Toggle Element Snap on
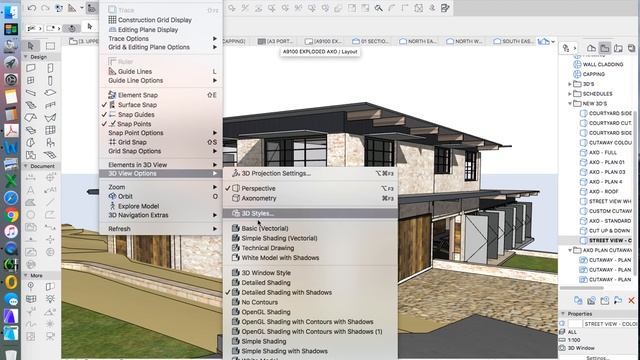 coord(161,95)
